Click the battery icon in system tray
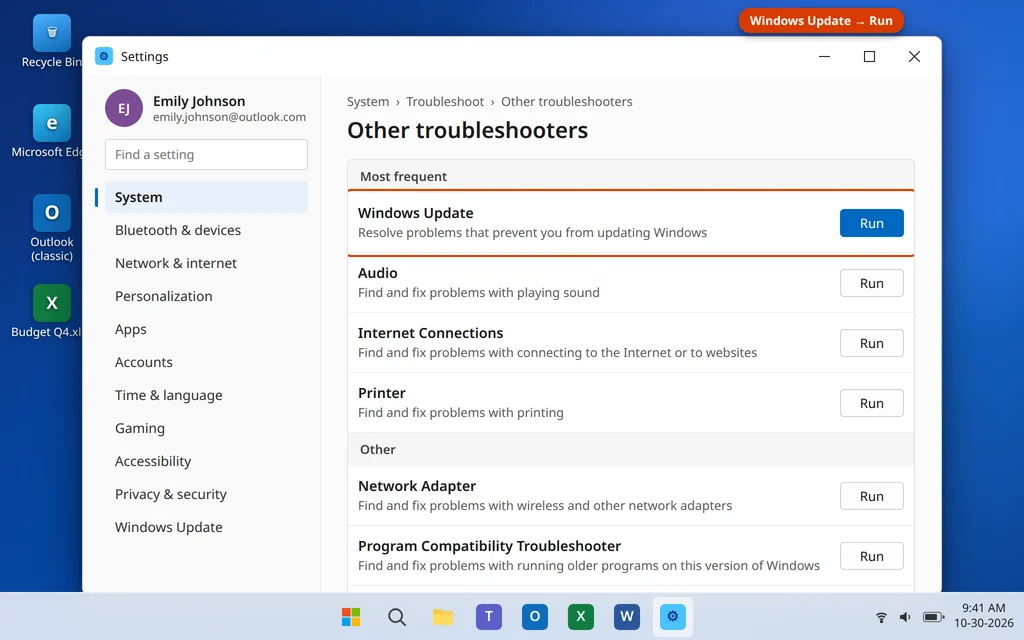1024x640 pixels. (933, 616)
